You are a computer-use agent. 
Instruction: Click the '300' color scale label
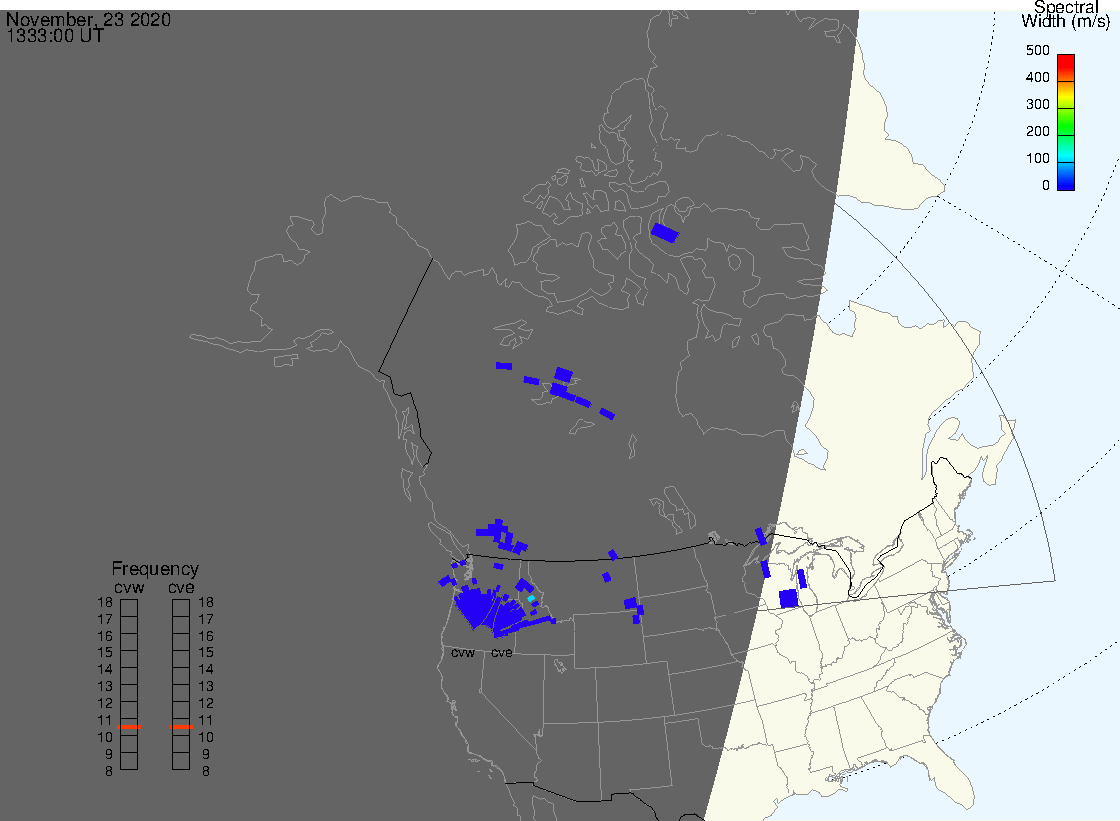1037,104
